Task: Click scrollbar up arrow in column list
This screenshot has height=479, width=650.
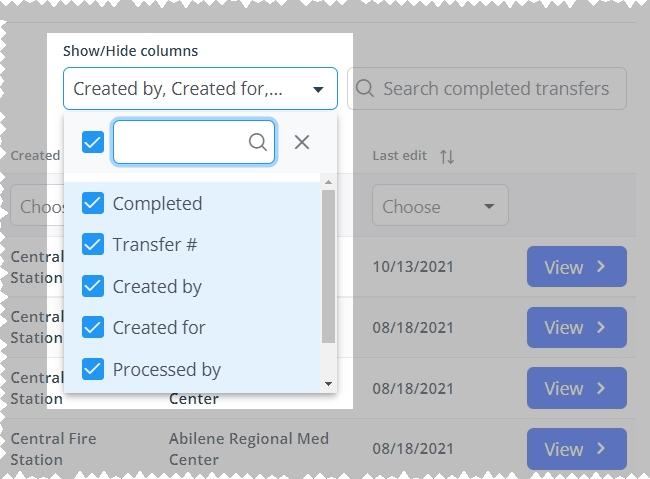Action: 328,182
